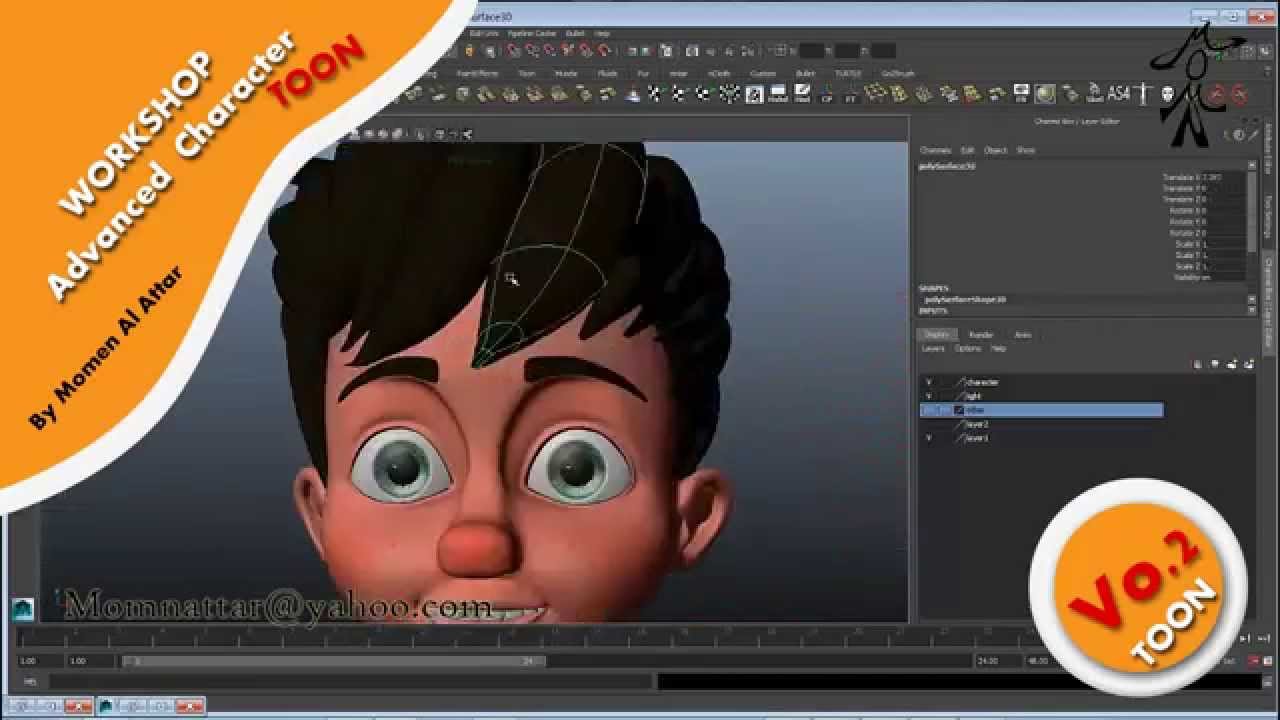Viewport: 1280px width, 720px height.
Task: Click the leftmost layer editor toolbar icon
Action: tap(1198, 365)
